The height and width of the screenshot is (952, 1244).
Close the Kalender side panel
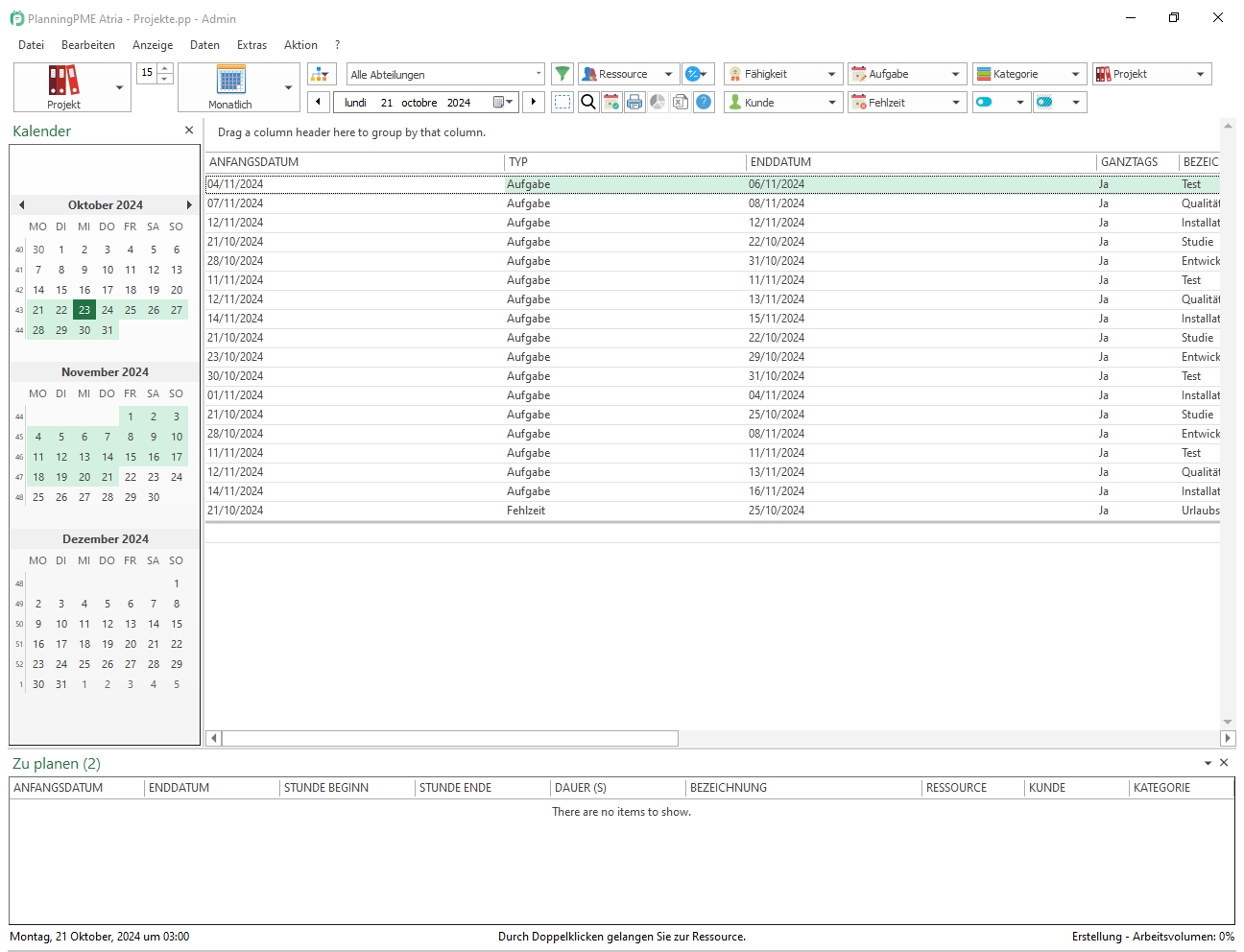click(189, 131)
